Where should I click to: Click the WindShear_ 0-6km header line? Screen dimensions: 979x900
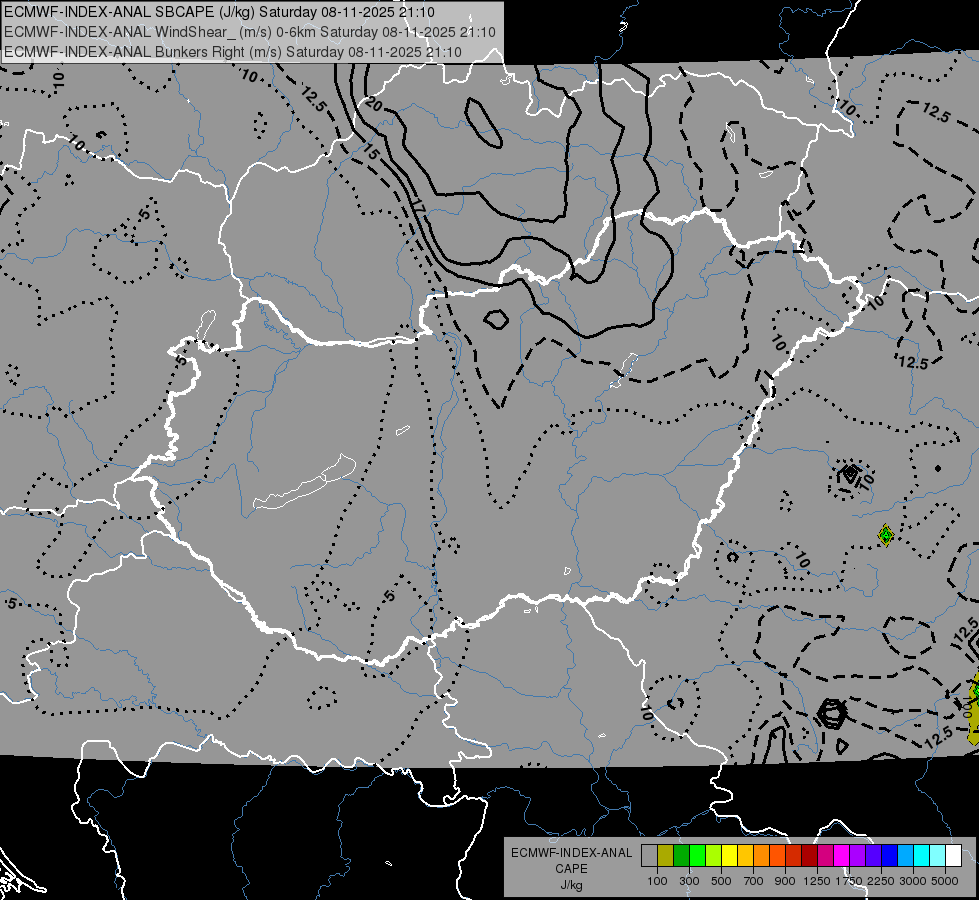250,32
